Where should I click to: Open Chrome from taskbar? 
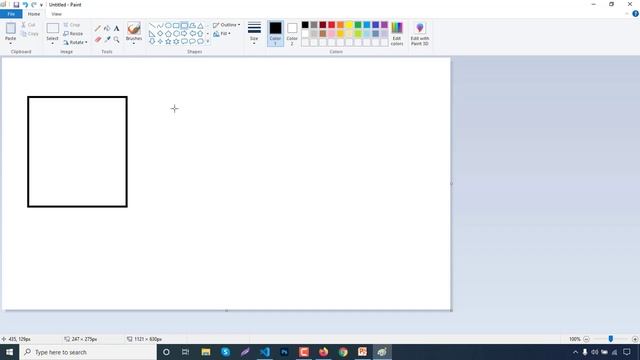343,352
